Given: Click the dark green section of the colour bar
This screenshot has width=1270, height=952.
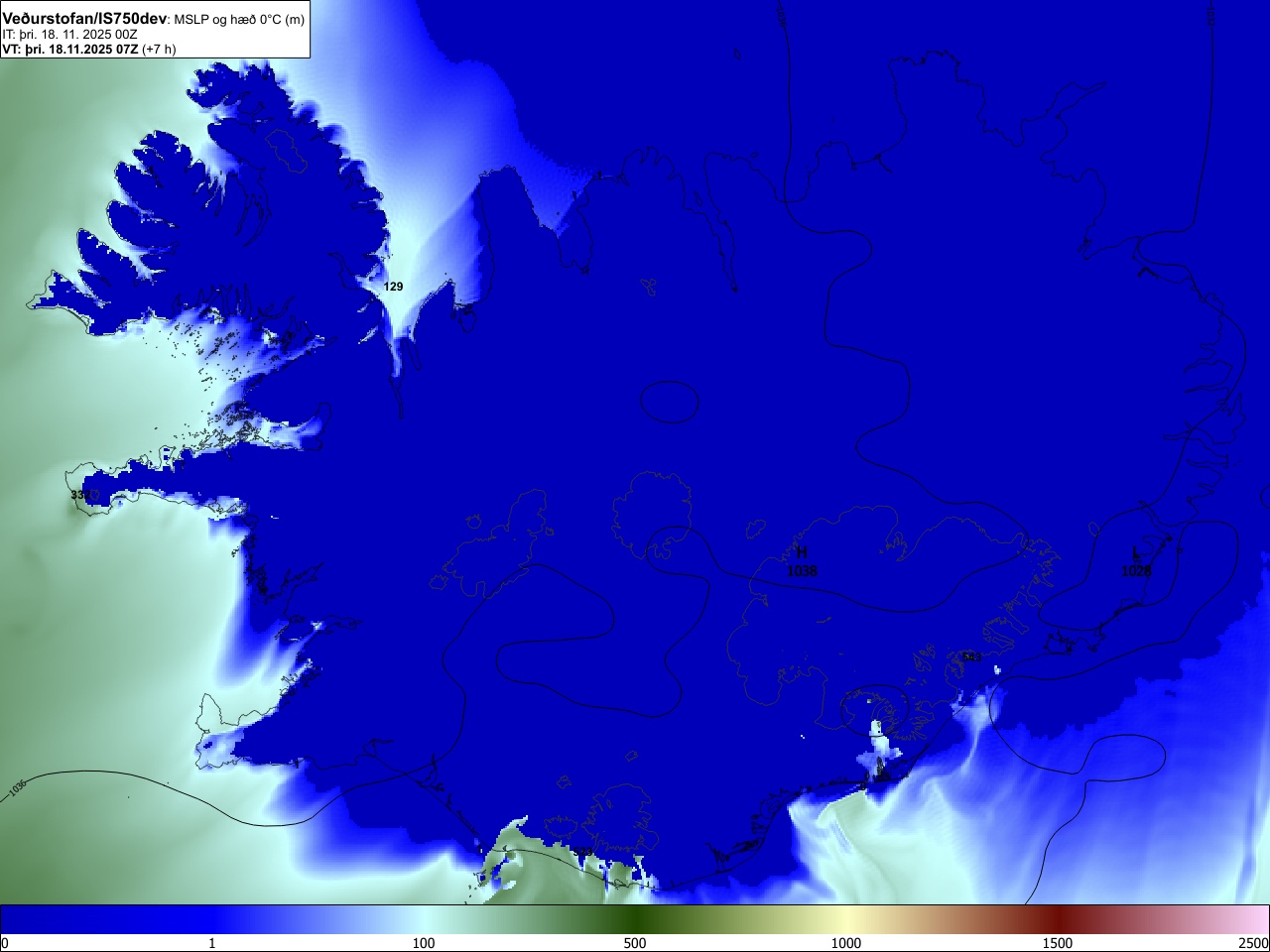Looking at the screenshot, I should [635, 919].
